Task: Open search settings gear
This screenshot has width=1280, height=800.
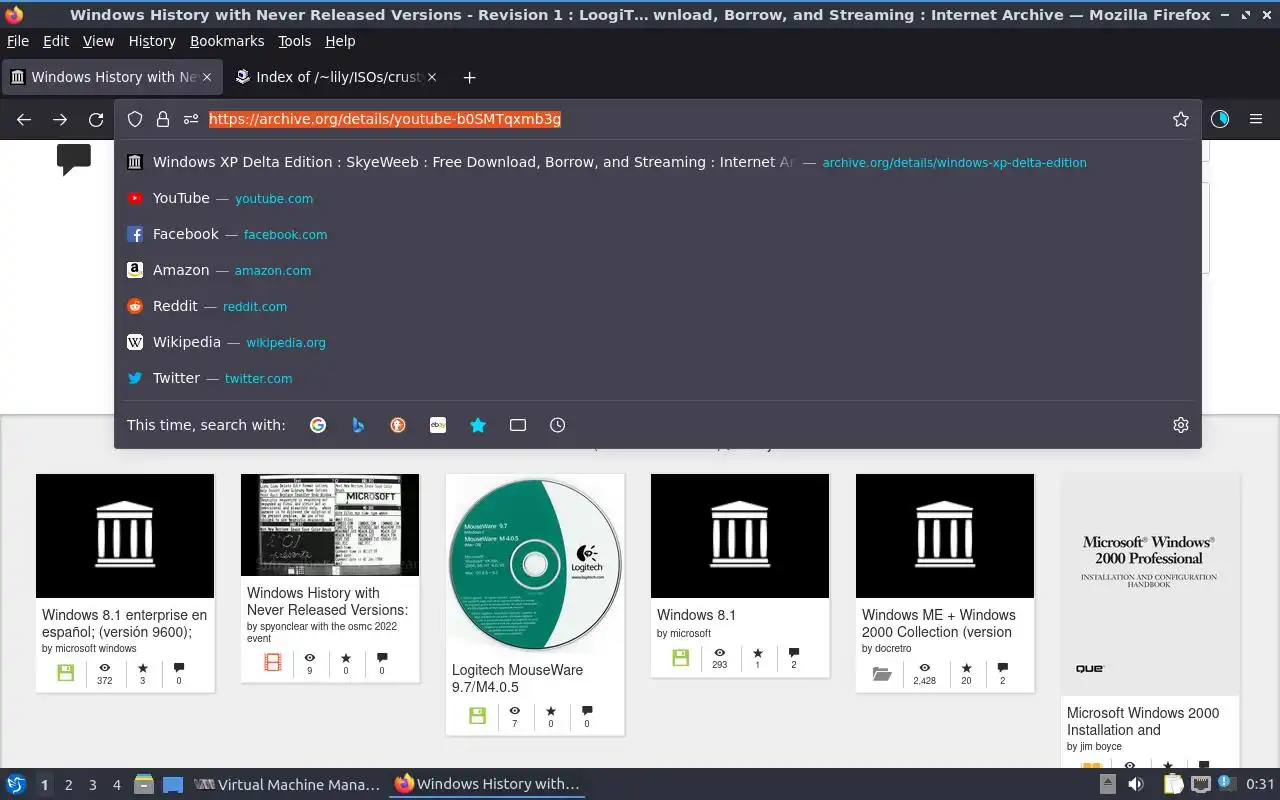Action: pos(1181,425)
